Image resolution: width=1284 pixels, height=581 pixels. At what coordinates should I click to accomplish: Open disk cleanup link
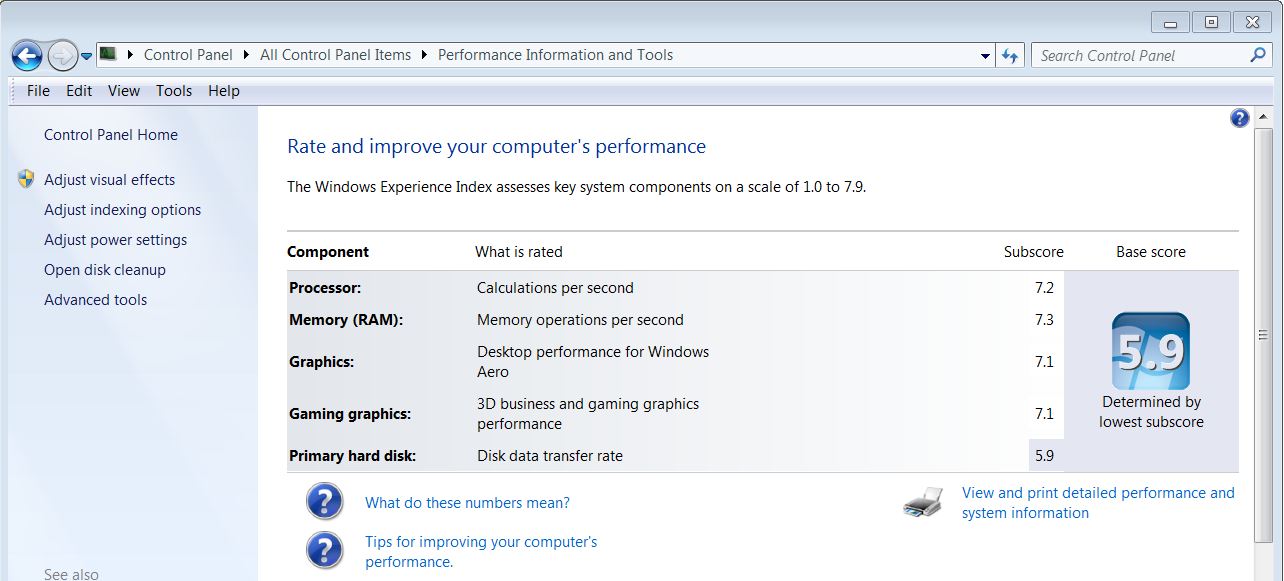pos(105,270)
